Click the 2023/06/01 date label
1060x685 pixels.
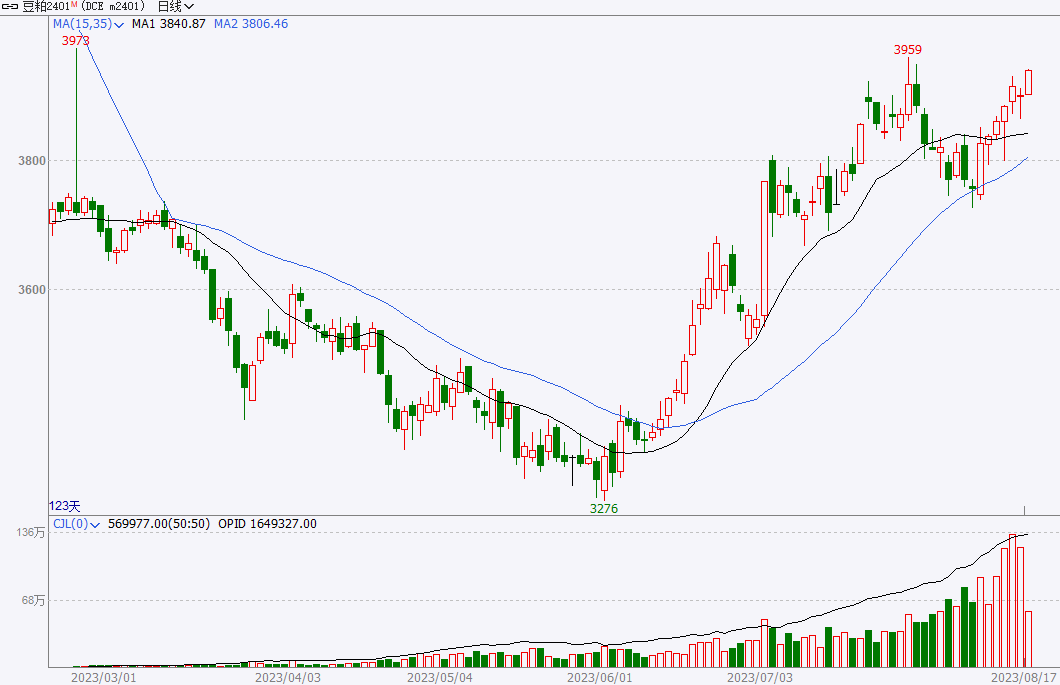600,677
